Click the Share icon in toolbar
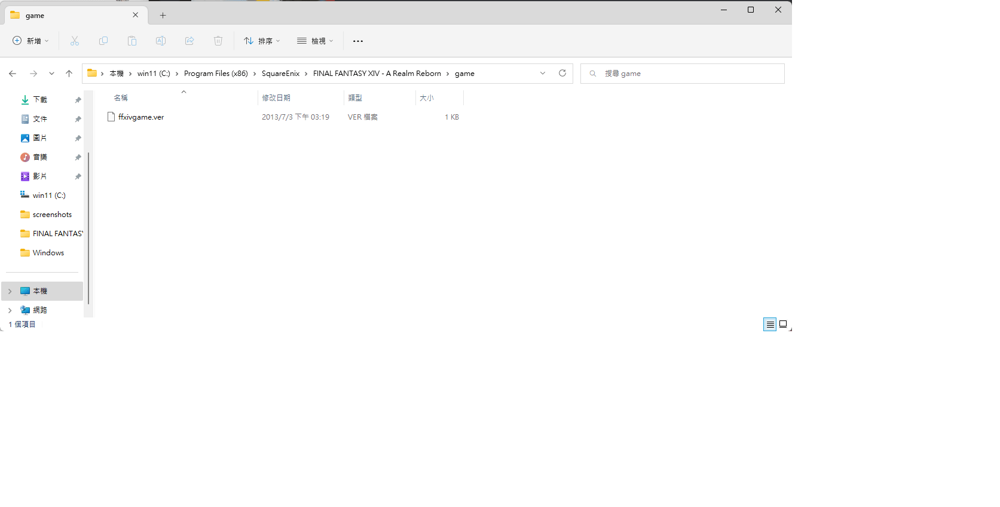The height and width of the screenshot is (507, 1000). click(189, 41)
